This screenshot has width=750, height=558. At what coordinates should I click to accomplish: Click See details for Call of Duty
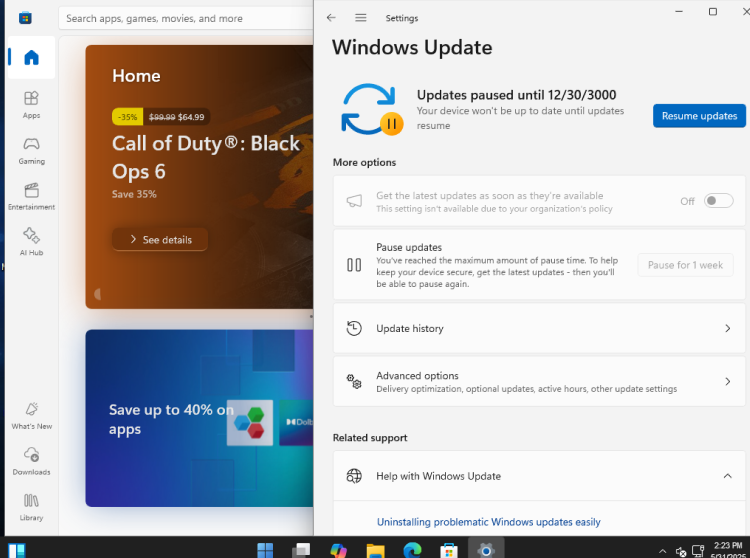point(160,240)
